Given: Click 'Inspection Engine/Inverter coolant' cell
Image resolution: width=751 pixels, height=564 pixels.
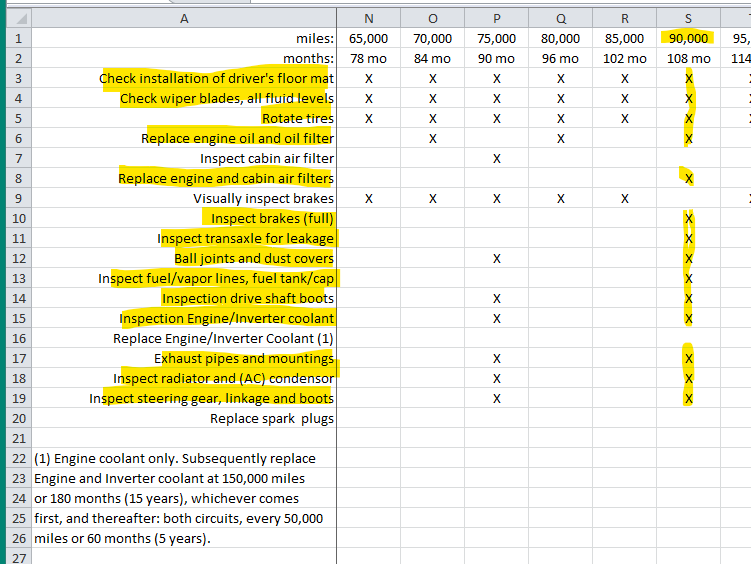Looking at the screenshot, I should tap(184, 318).
